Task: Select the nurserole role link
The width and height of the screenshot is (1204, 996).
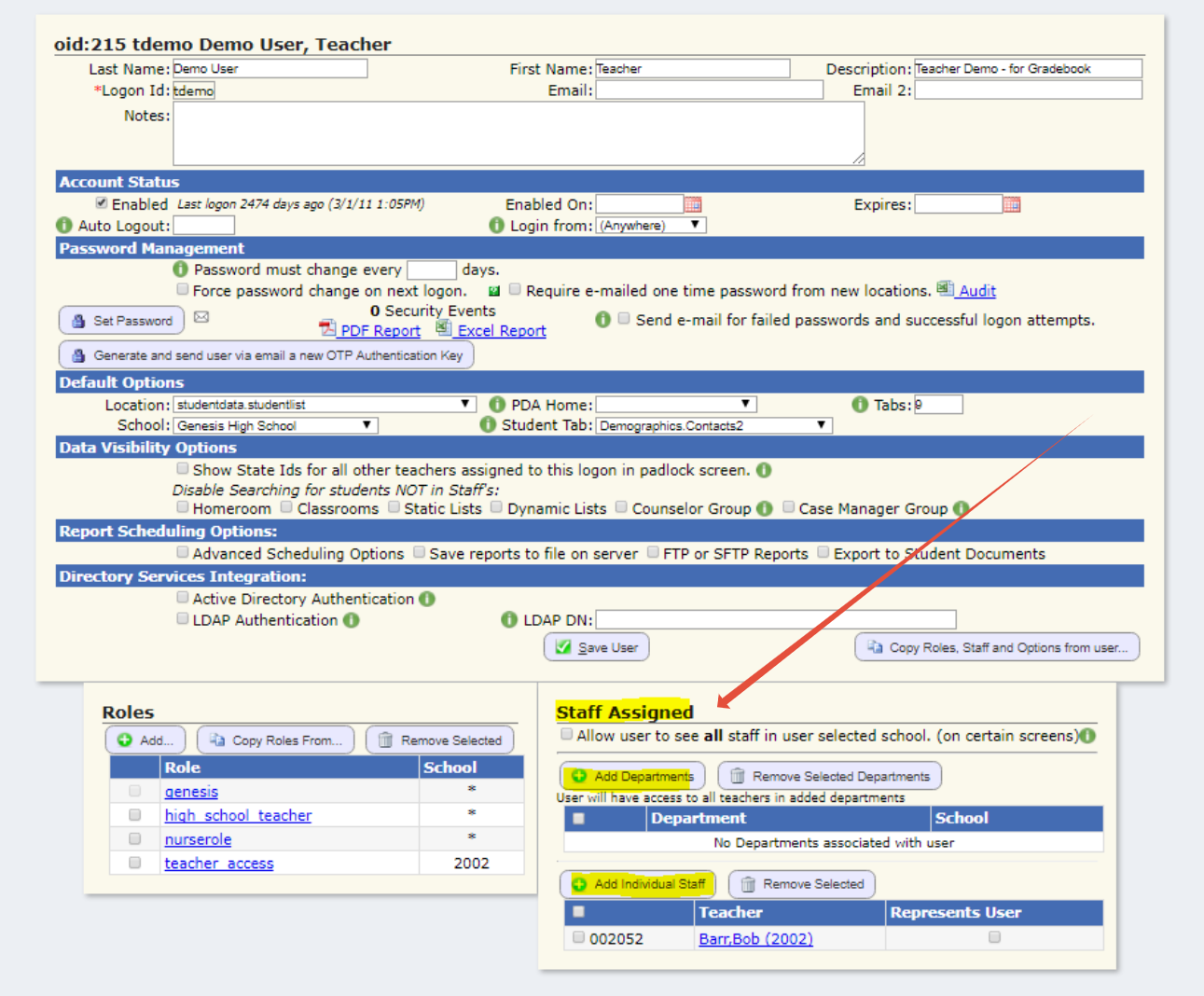Action: [197, 838]
